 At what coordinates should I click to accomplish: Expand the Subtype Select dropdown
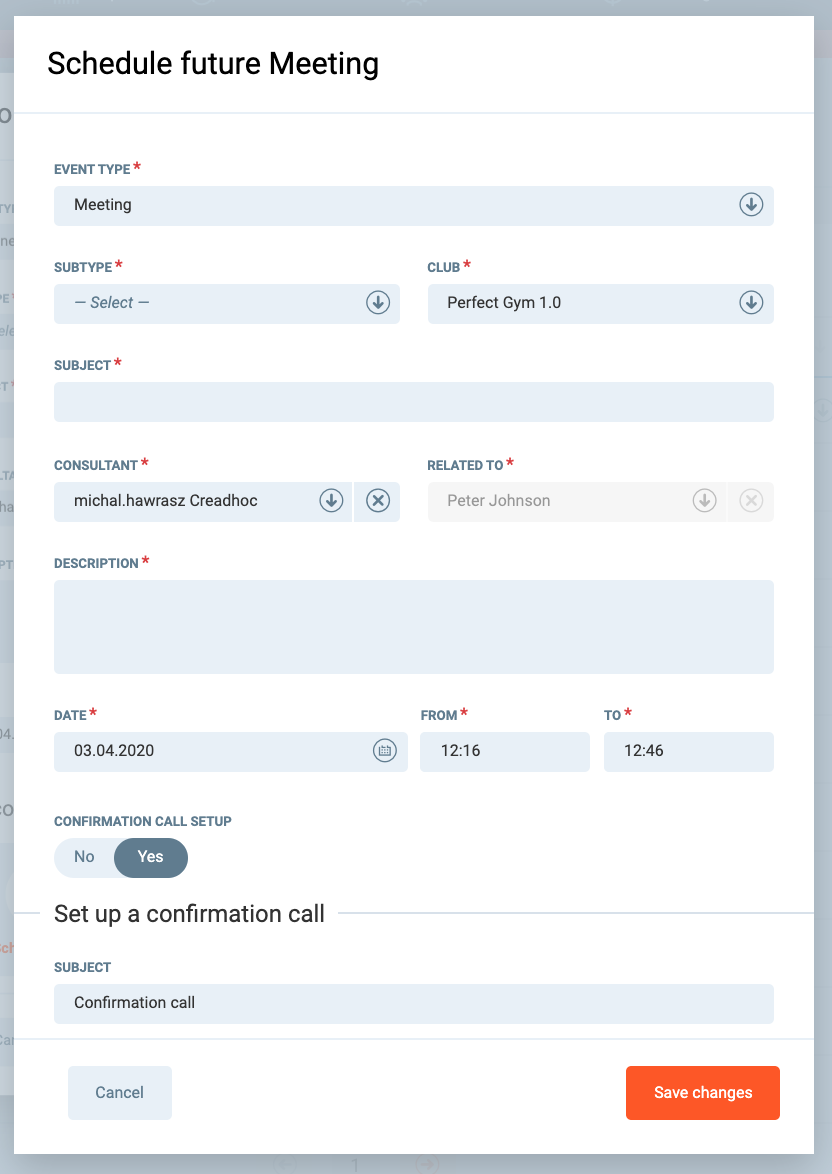tap(210, 303)
